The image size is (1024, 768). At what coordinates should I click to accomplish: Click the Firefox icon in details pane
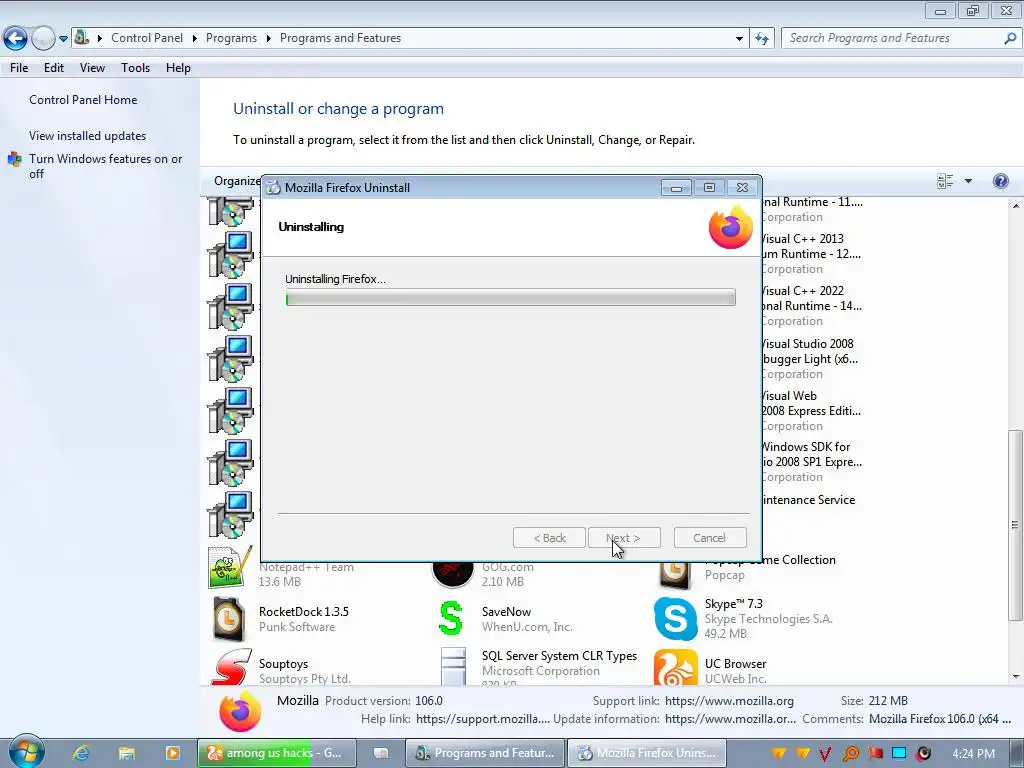pyautogui.click(x=240, y=712)
